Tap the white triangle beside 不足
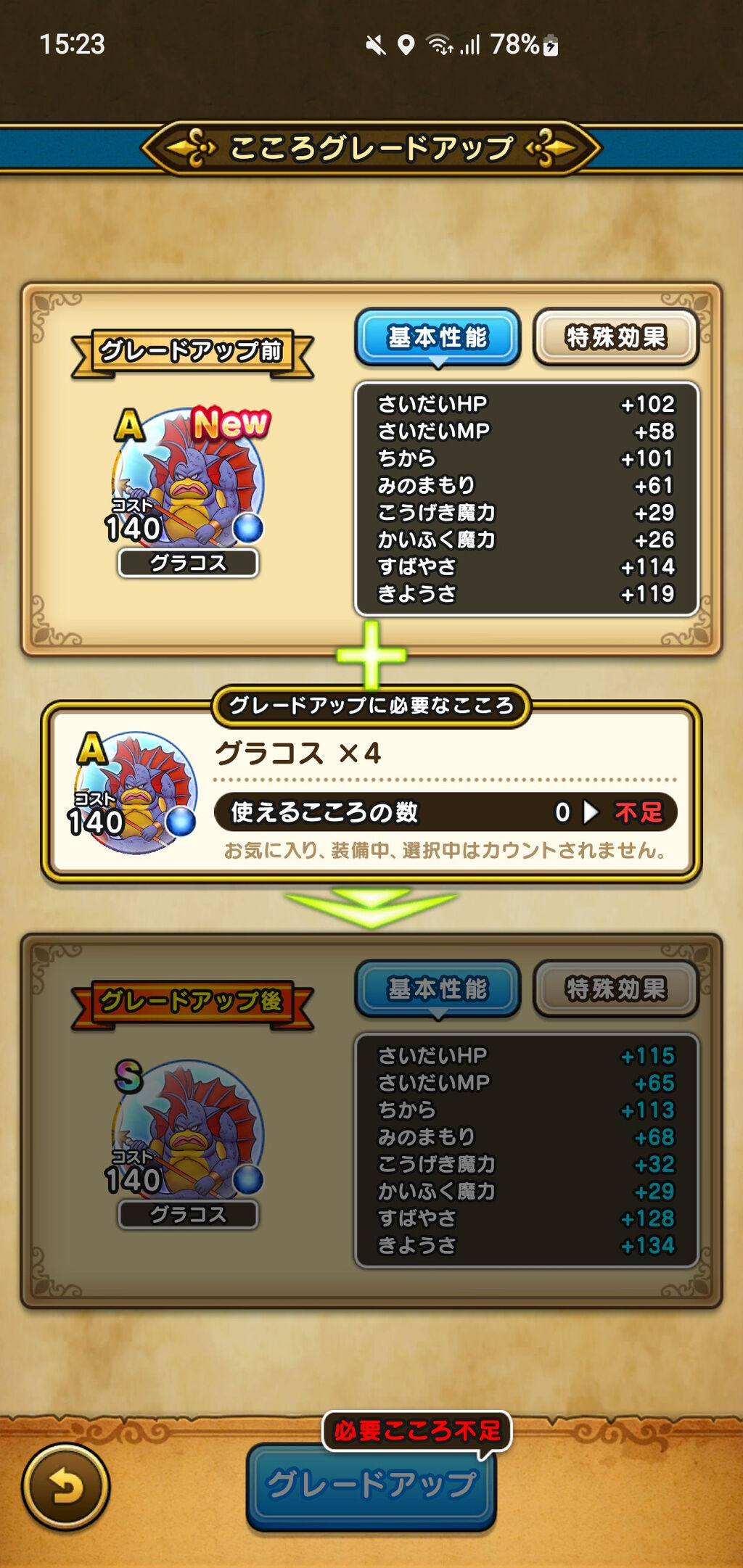The width and height of the screenshot is (743, 1568). (x=591, y=812)
